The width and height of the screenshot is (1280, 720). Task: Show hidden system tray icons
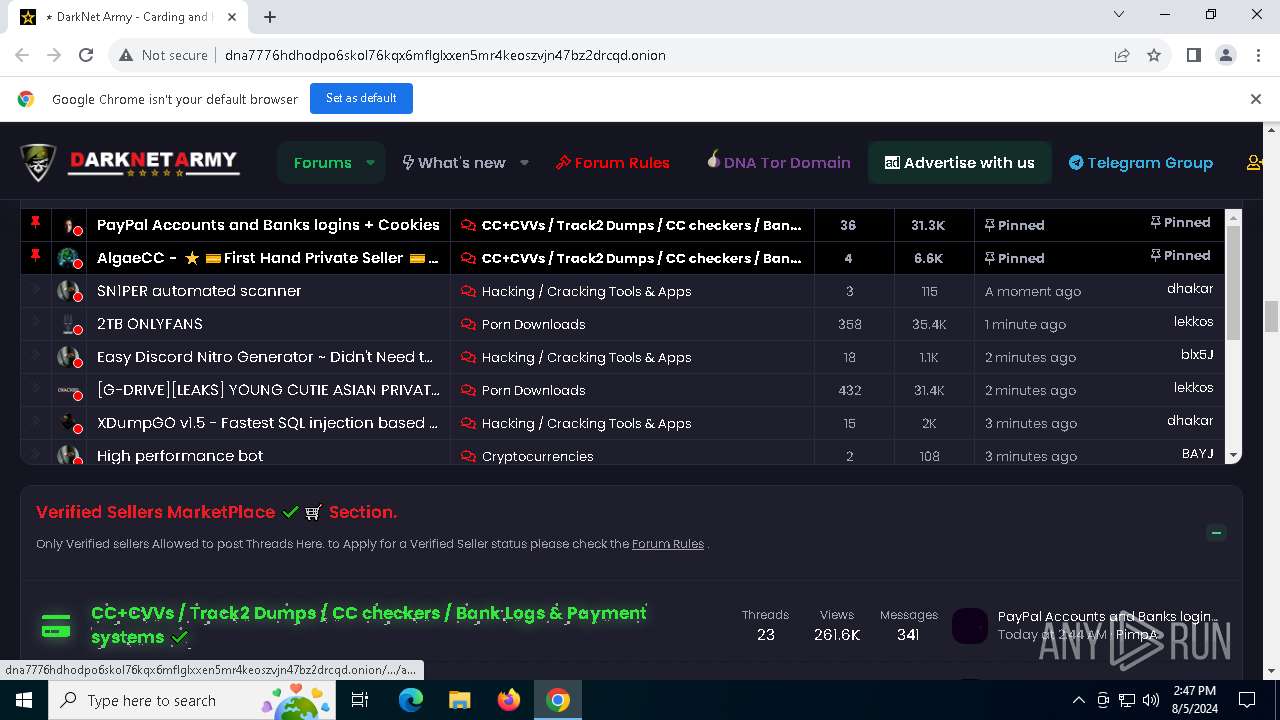pyautogui.click(x=1078, y=700)
